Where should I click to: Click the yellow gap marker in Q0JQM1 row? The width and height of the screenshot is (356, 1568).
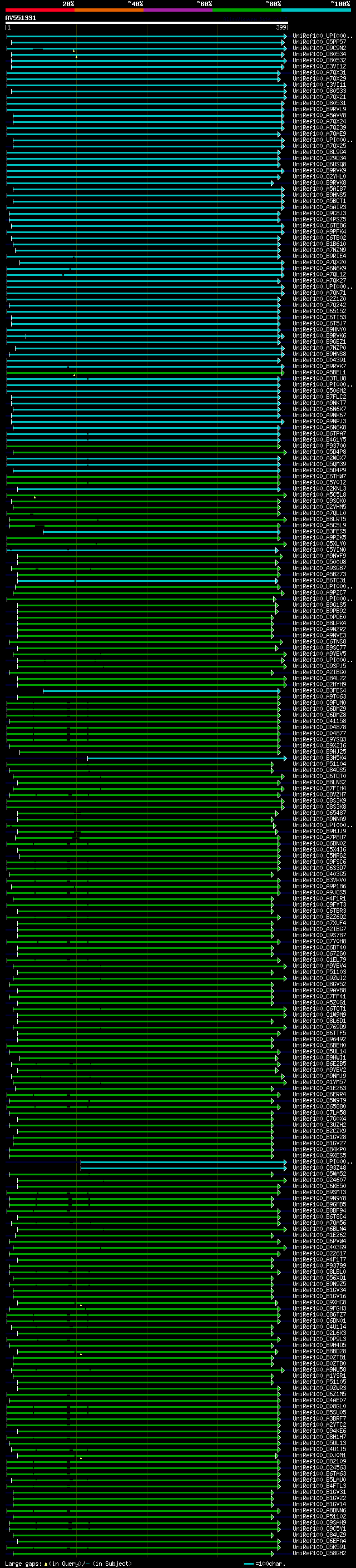tap(81, 1457)
